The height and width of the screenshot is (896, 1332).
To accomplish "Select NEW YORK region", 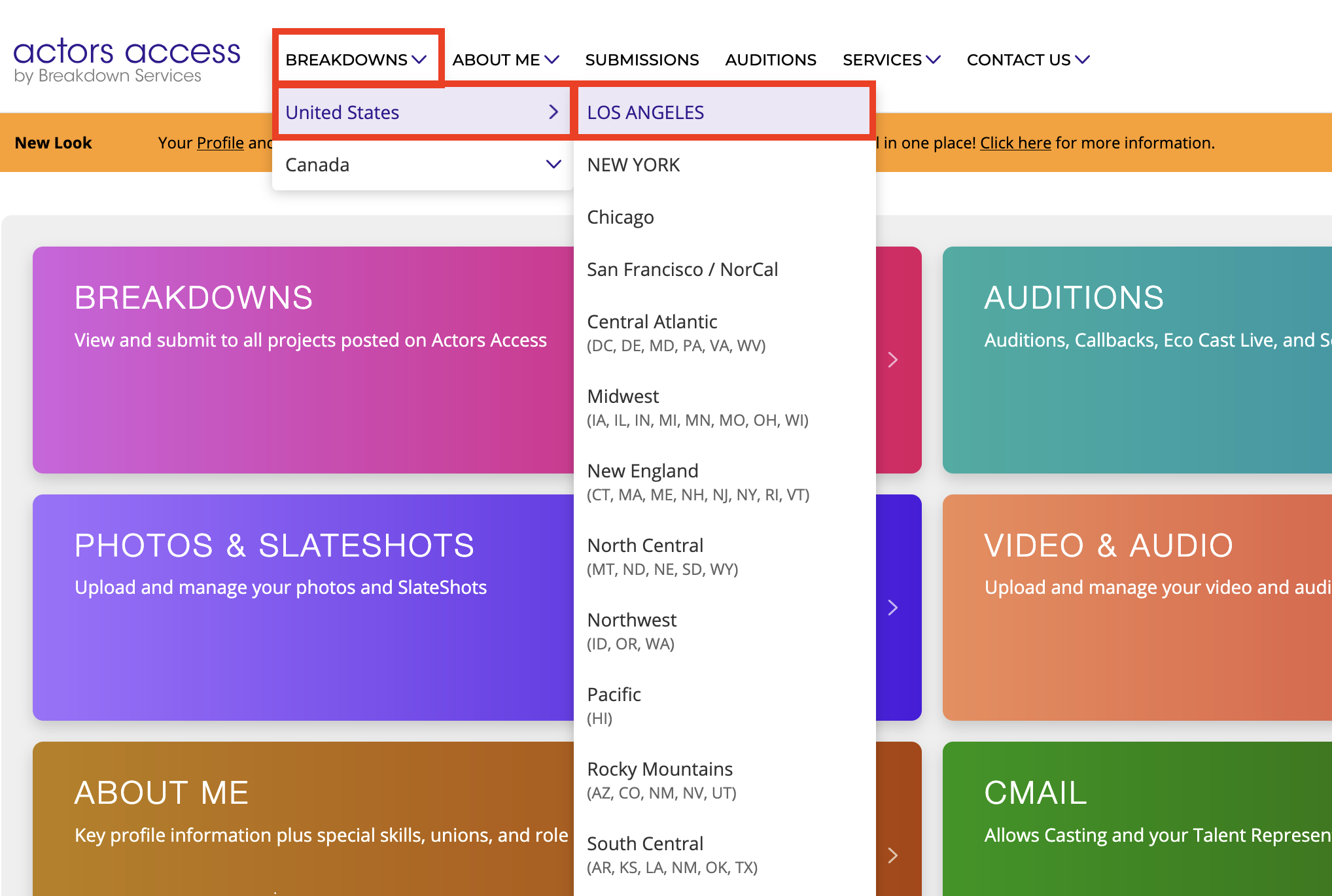I will [x=633, y=165].
